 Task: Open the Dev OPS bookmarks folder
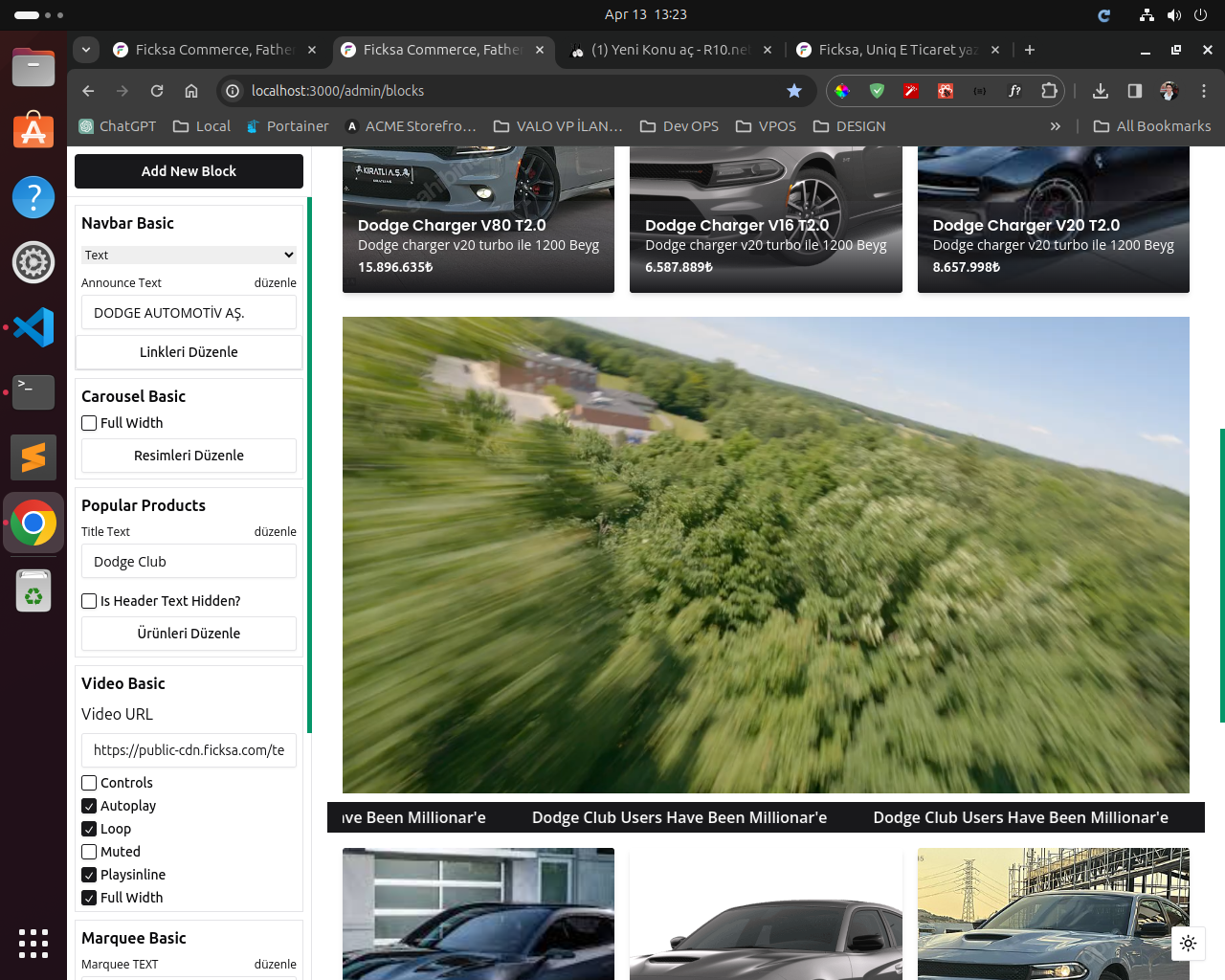tap(679, 126)
